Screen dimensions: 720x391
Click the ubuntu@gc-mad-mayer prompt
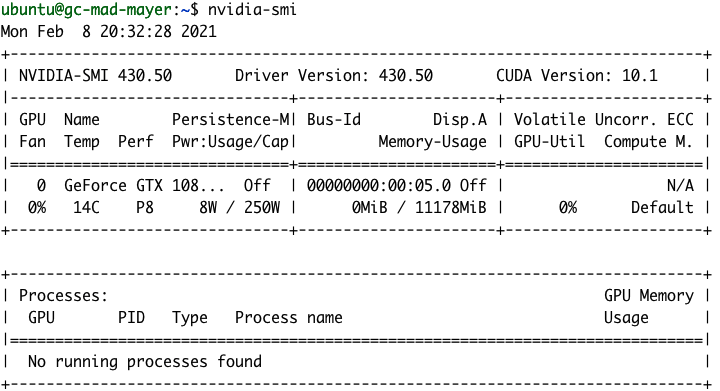86,9
